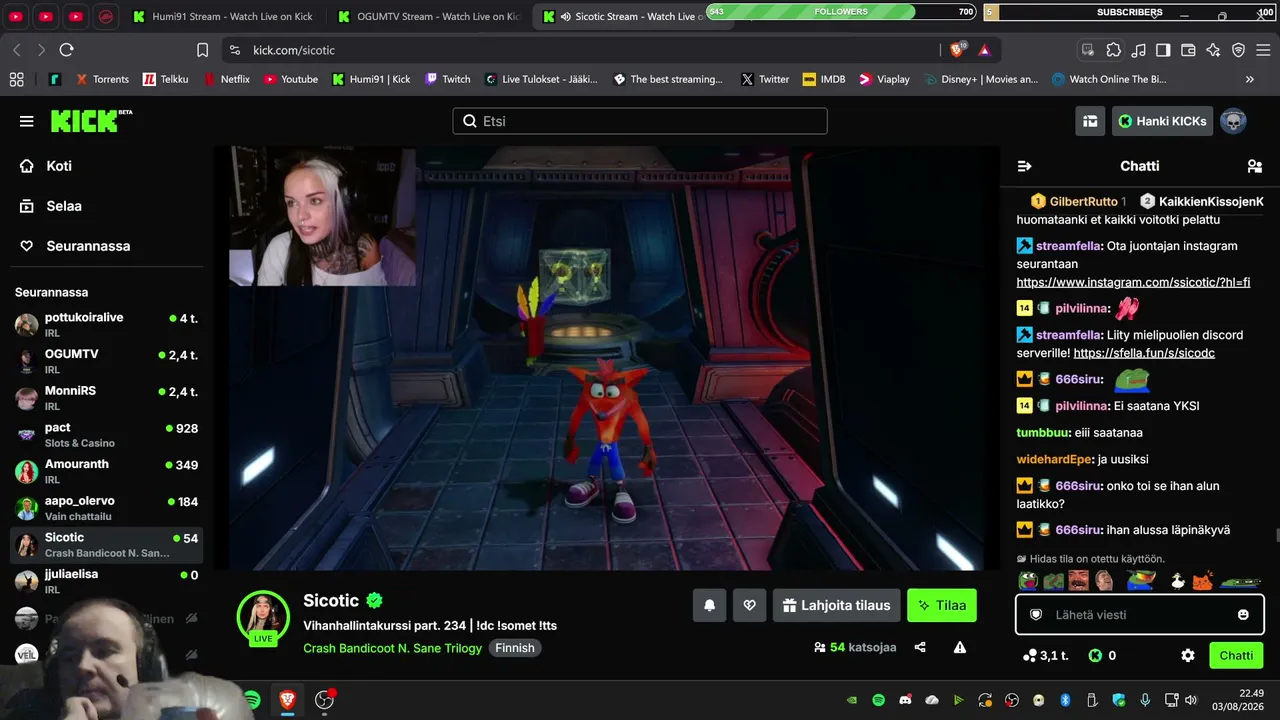Mute the Sicotic Stream tab audio icon
The height and width of the screenshot is (720, 1280).
point(566,16)
